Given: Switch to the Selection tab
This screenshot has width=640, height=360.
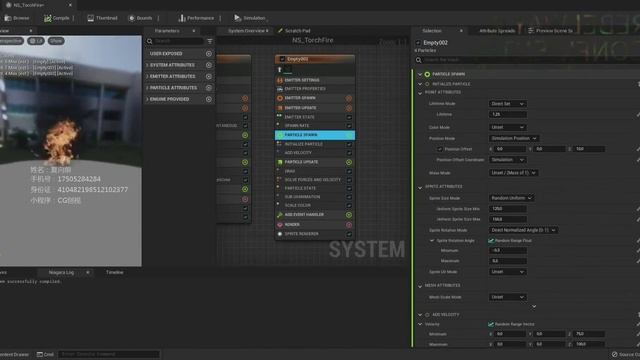Looking at the screenshot, I should point(432,31).
